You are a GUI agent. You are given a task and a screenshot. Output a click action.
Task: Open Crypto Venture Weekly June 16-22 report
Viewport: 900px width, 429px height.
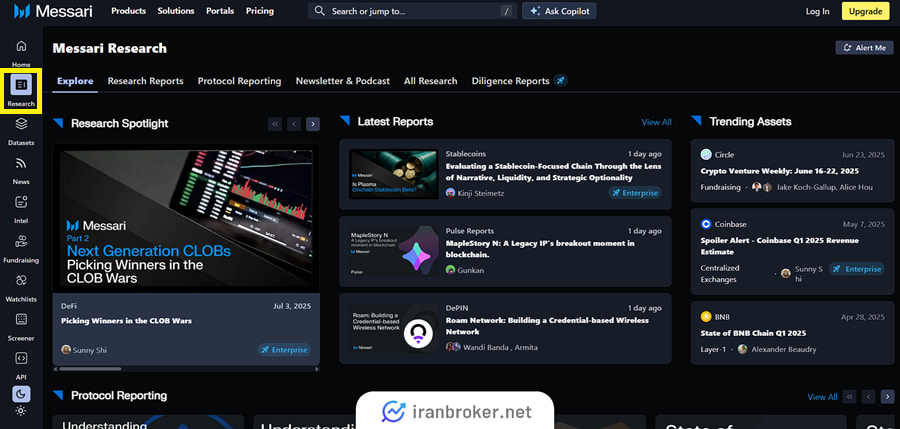point(779,171)
